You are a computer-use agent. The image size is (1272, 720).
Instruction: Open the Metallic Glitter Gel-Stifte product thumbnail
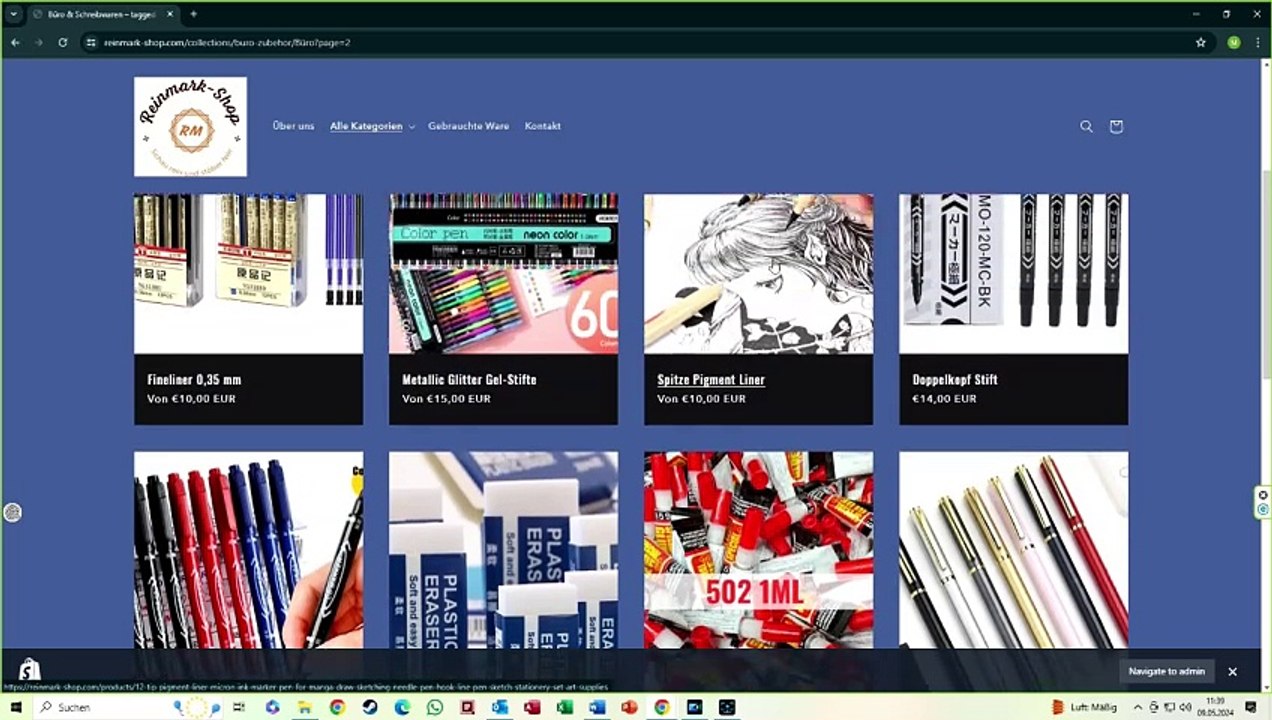point(503,273)
